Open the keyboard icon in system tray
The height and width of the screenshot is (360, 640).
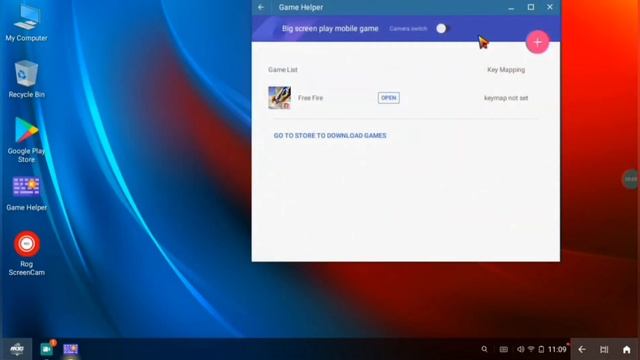click(x=504, y=349)
